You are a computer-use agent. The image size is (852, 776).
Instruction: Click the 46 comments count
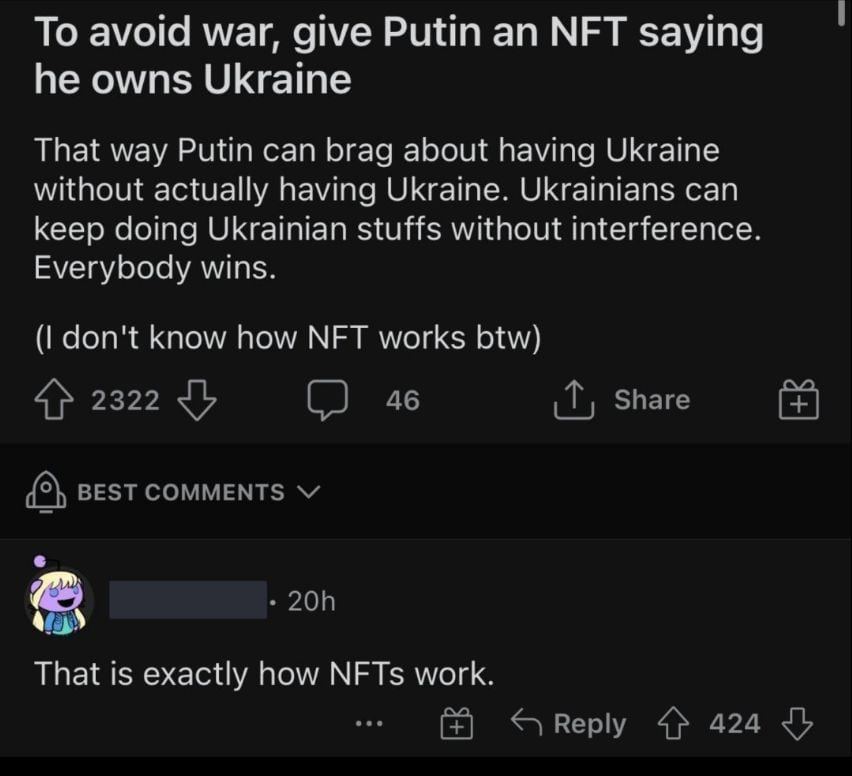[402, 401]
